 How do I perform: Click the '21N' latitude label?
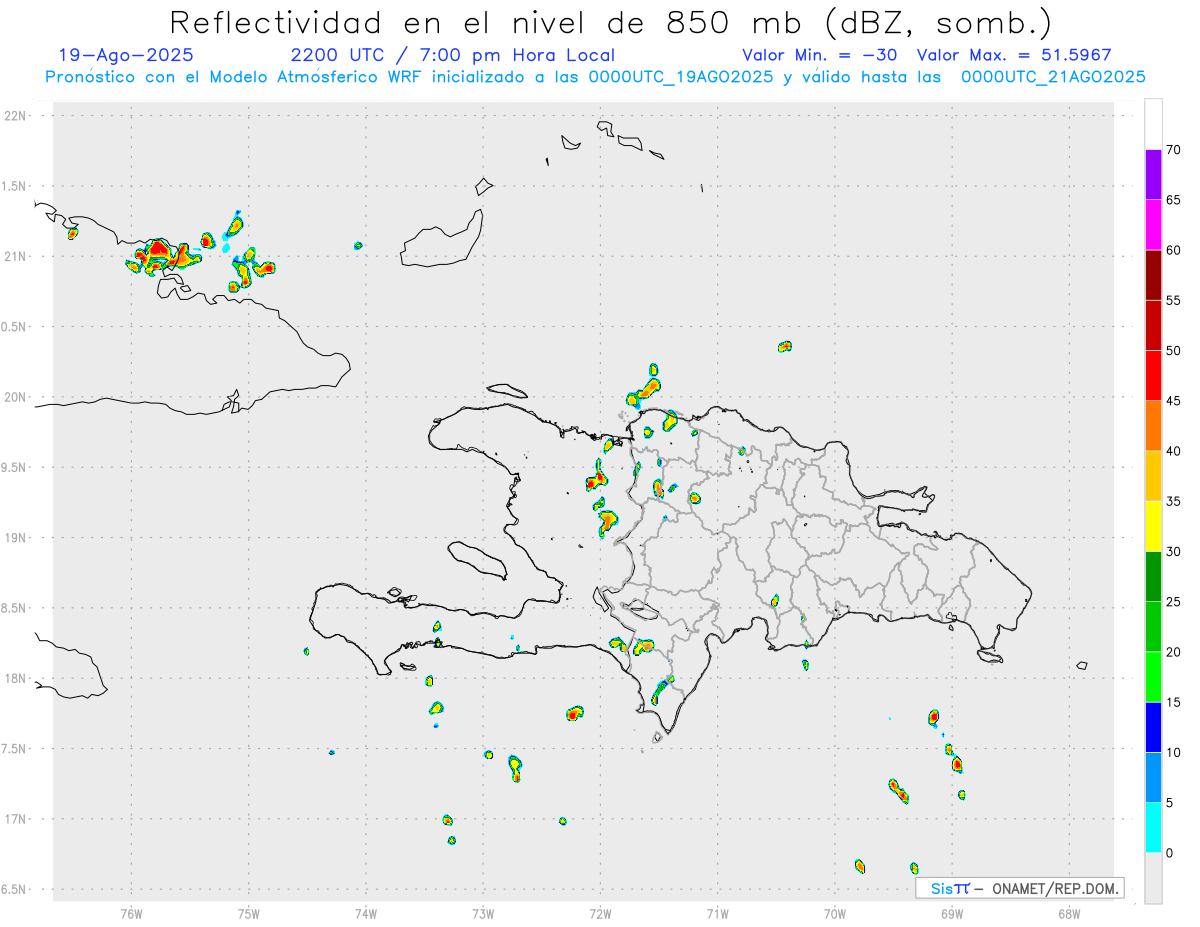pos(16,256)
